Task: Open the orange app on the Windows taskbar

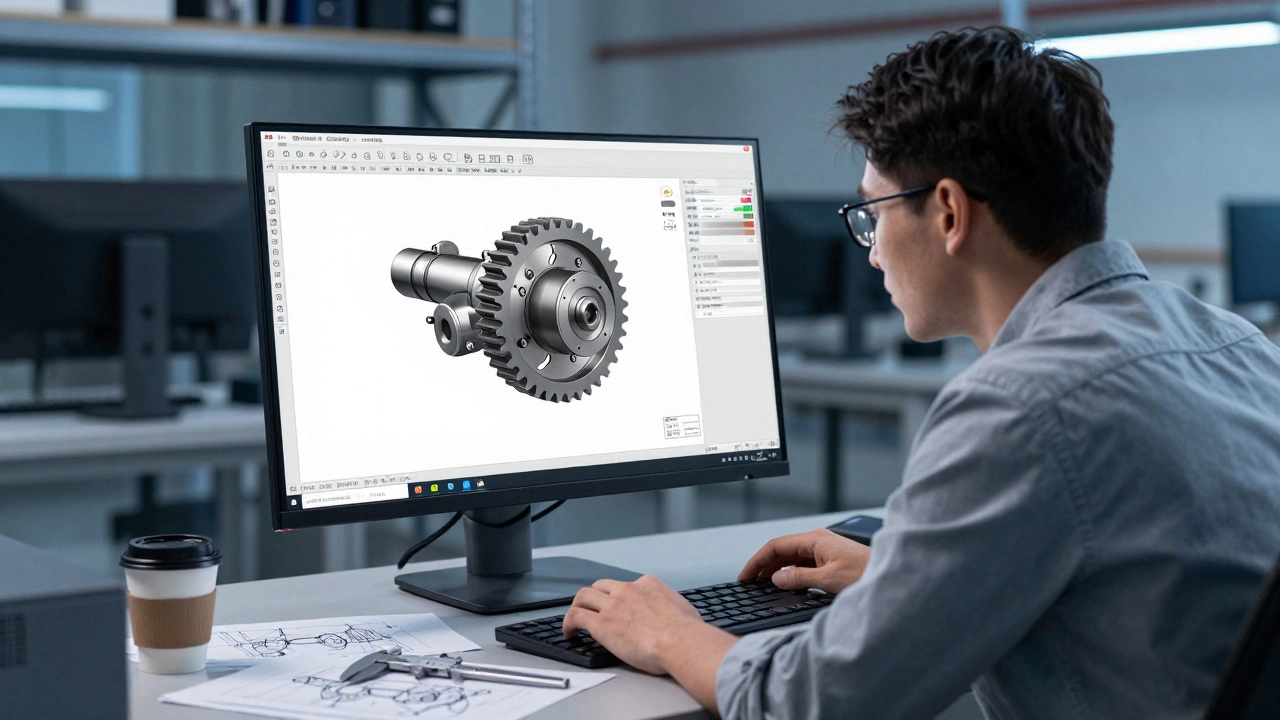Action: pos(418,488)
